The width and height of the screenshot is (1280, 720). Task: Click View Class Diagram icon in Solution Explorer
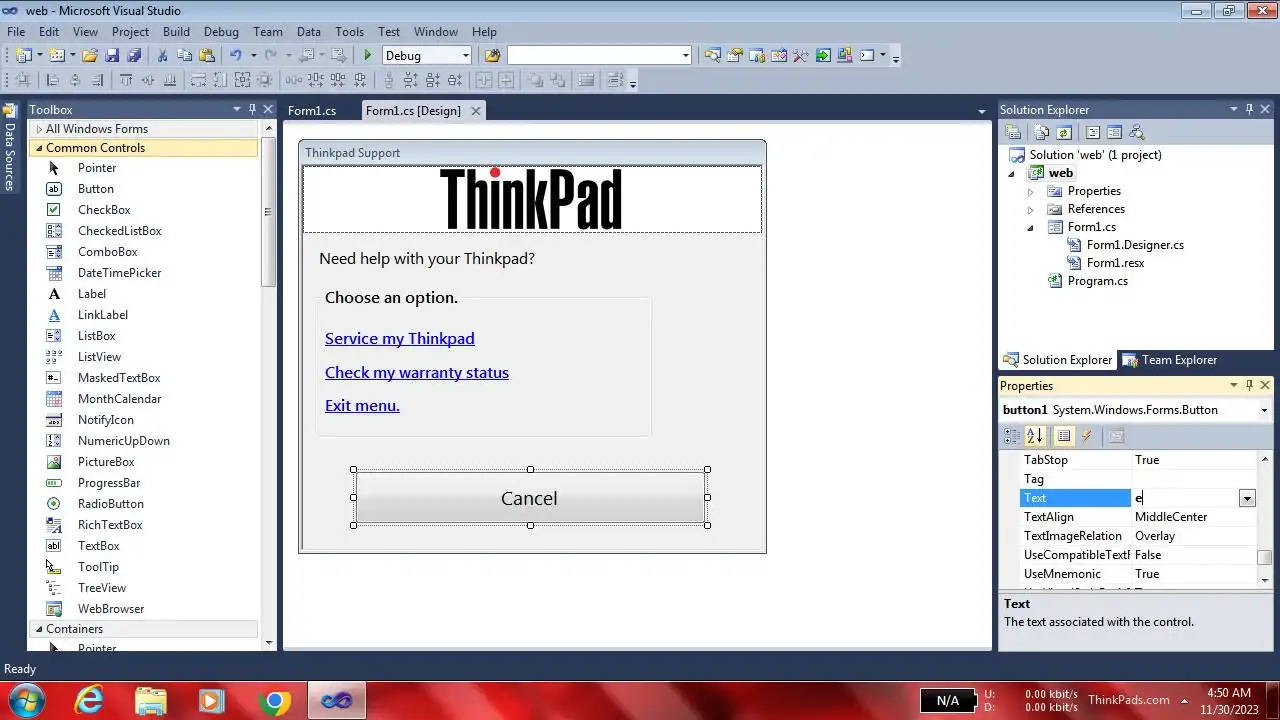point(1136,132)
